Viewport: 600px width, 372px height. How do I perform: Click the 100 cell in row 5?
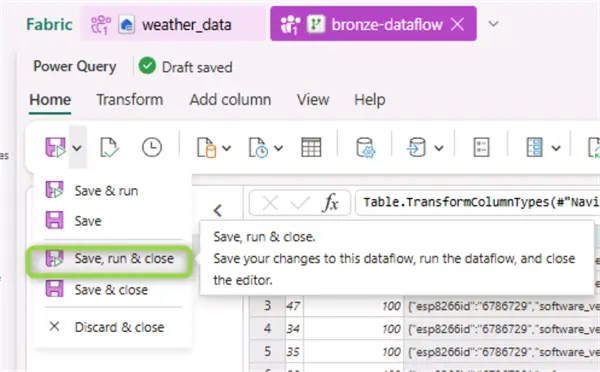tap(354, 352)
